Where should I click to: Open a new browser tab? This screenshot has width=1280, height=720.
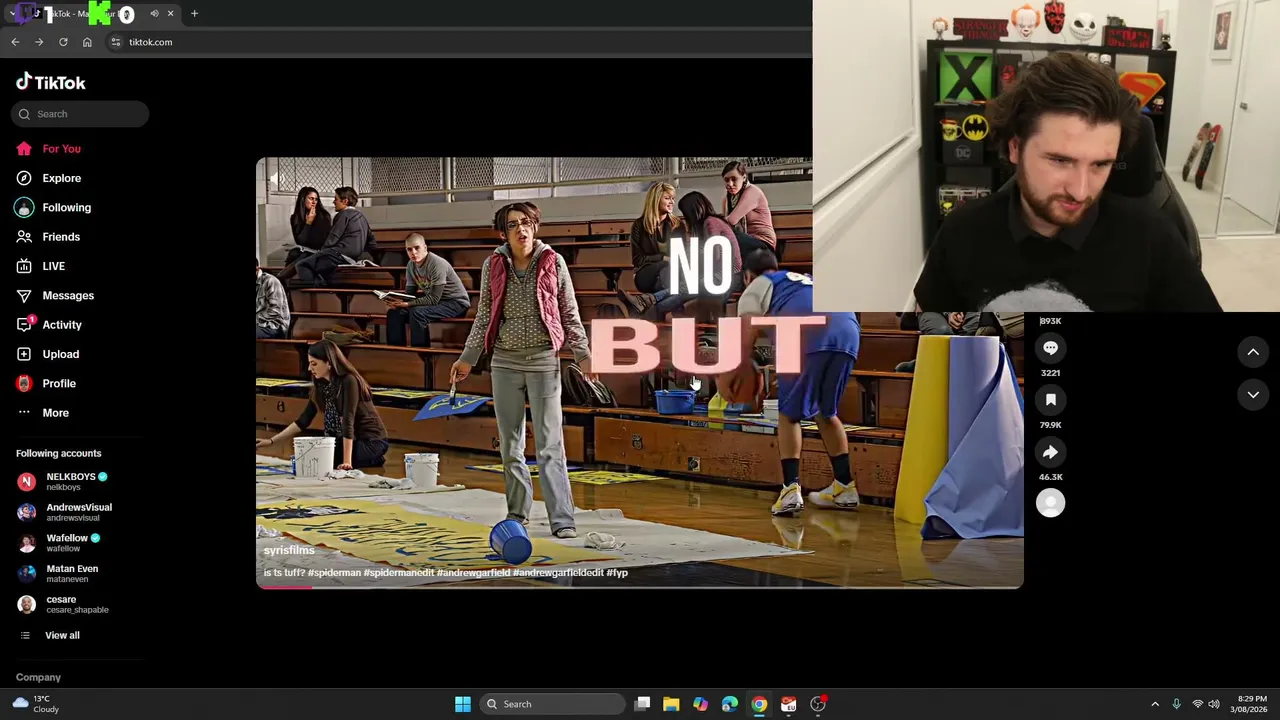[x=194, y=14]
